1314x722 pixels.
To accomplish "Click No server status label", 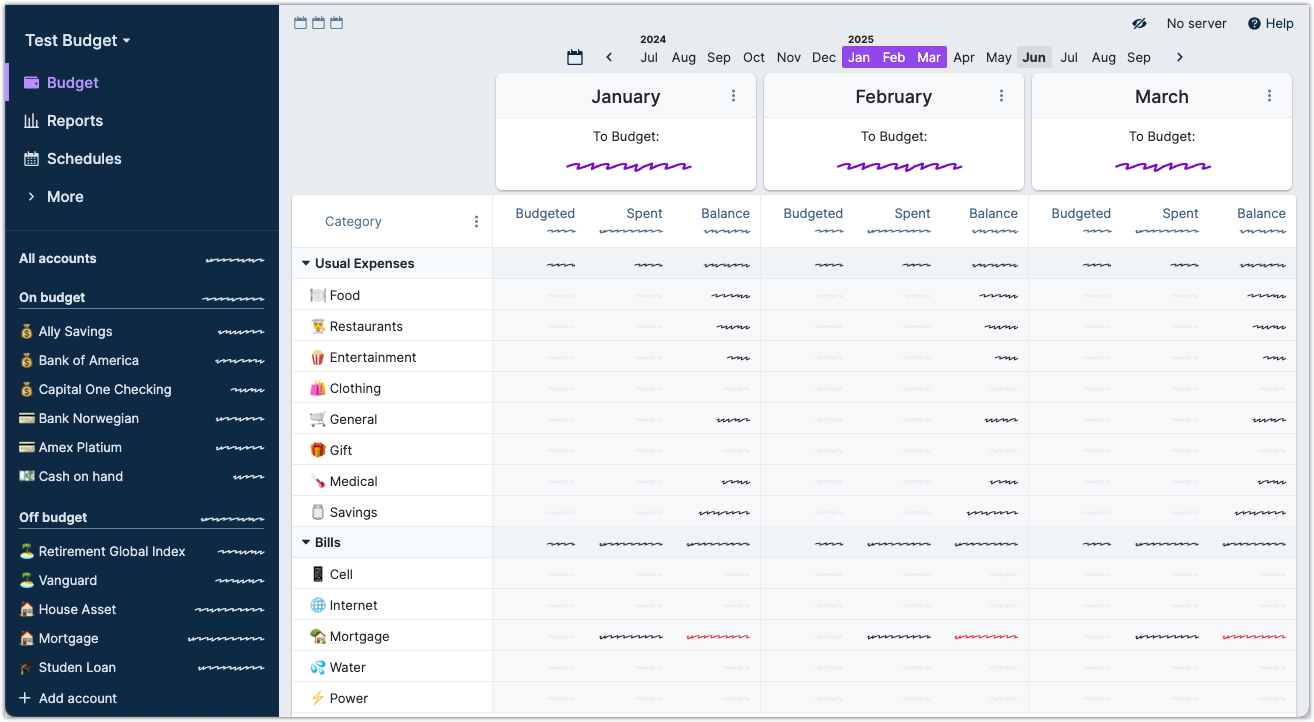I will (1196, 23).
